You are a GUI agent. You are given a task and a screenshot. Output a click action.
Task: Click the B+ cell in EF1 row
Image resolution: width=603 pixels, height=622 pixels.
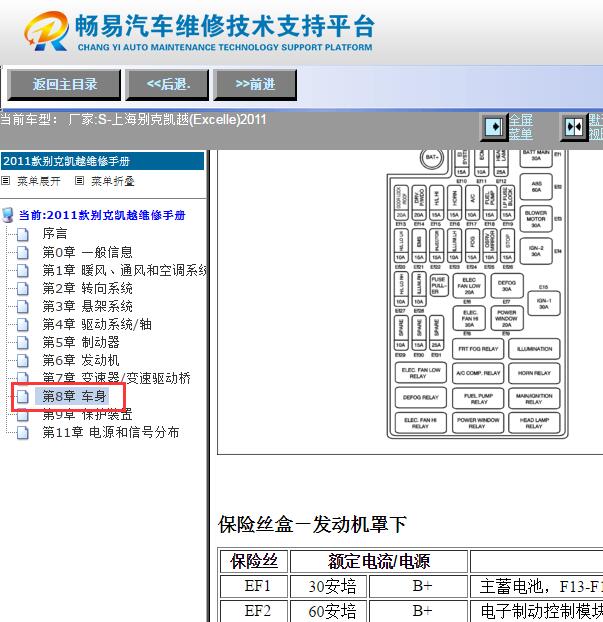[419, 586]
